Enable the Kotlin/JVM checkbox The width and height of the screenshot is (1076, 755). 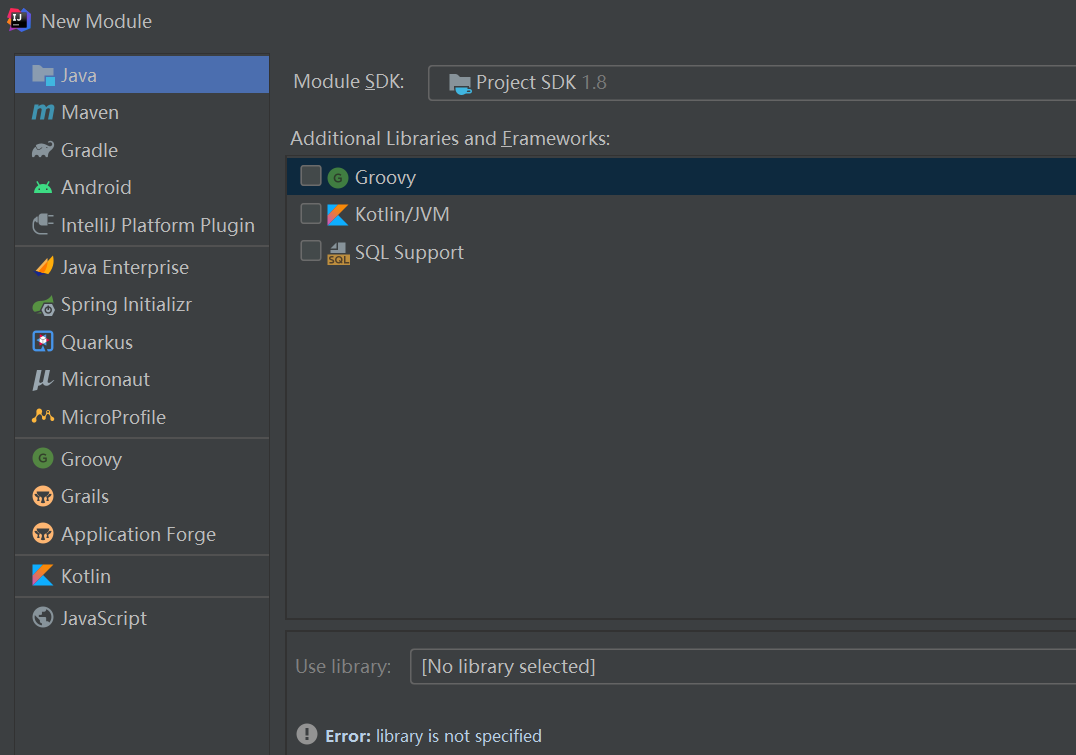(x=311, y=213)
